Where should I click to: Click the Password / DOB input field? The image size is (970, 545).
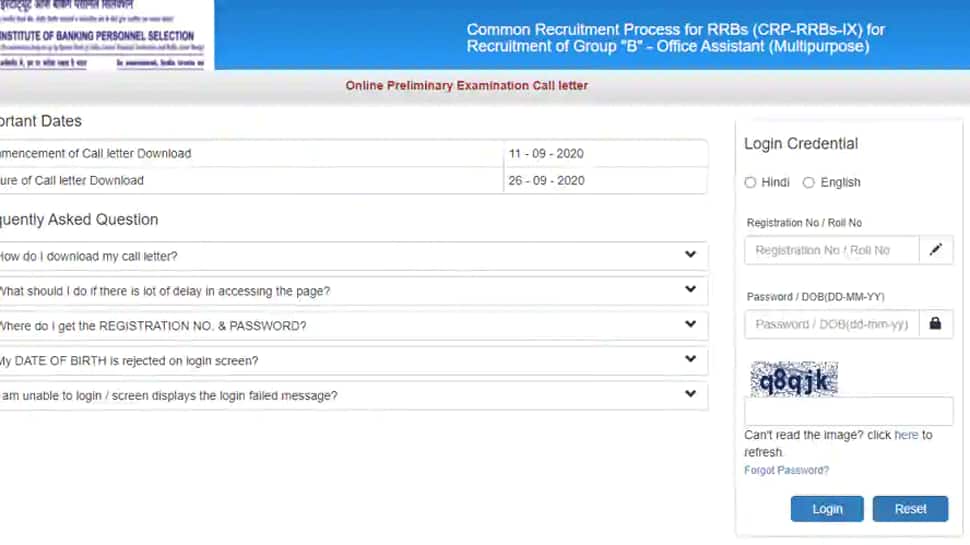coord(832,324)
